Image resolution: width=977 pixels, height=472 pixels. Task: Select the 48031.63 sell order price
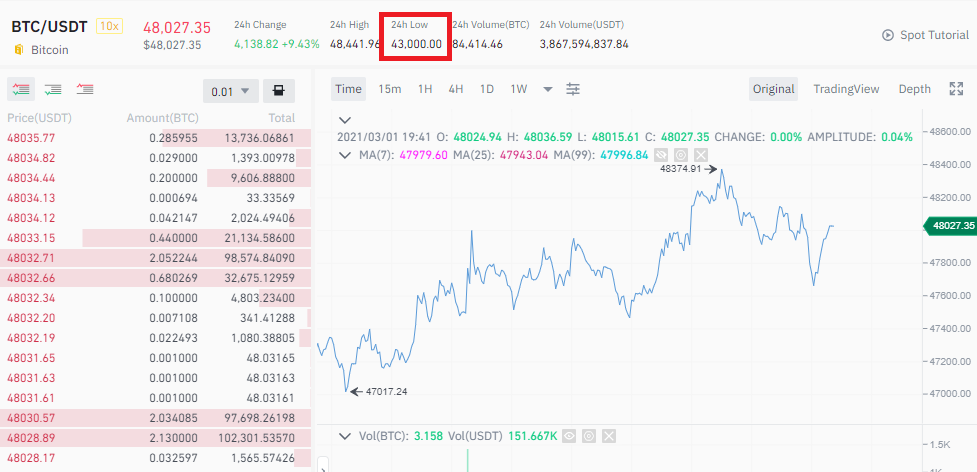(x=31, y=378)
